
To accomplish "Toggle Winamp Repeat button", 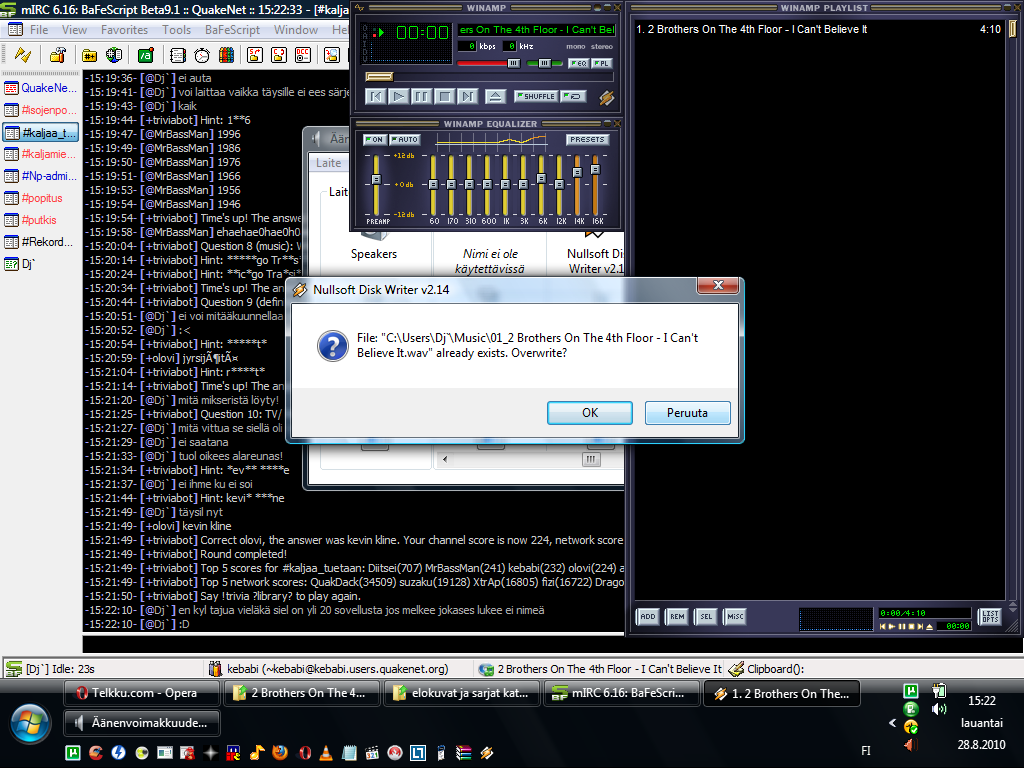I will [x=574, y=97].
